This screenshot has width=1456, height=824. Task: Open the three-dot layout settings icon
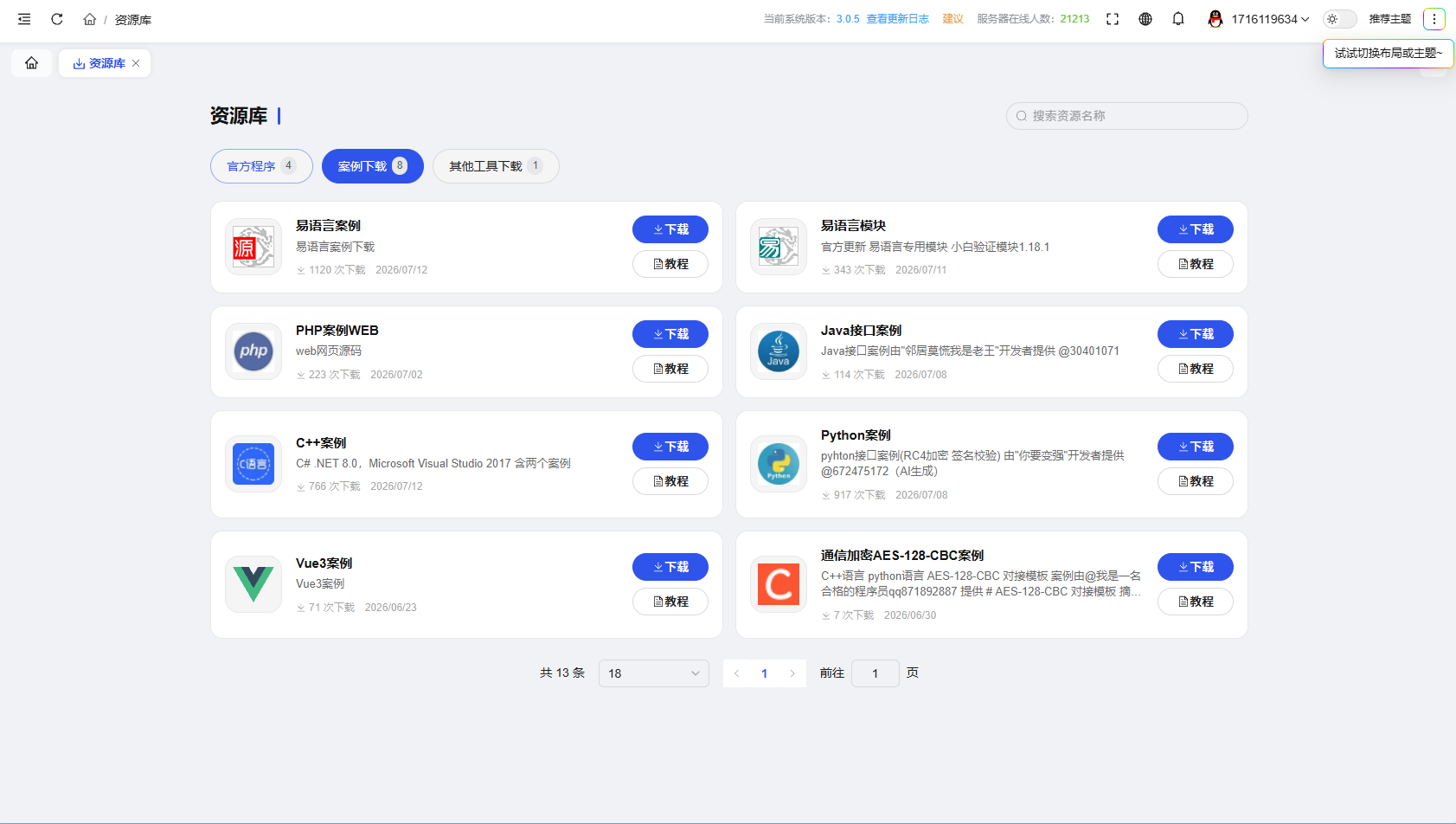[1434, 19]
